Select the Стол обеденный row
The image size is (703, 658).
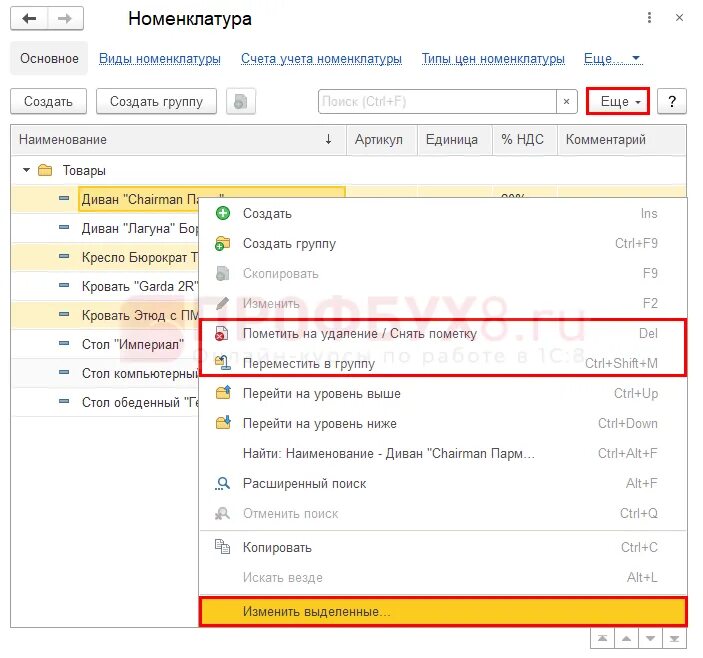coord(106,402)
